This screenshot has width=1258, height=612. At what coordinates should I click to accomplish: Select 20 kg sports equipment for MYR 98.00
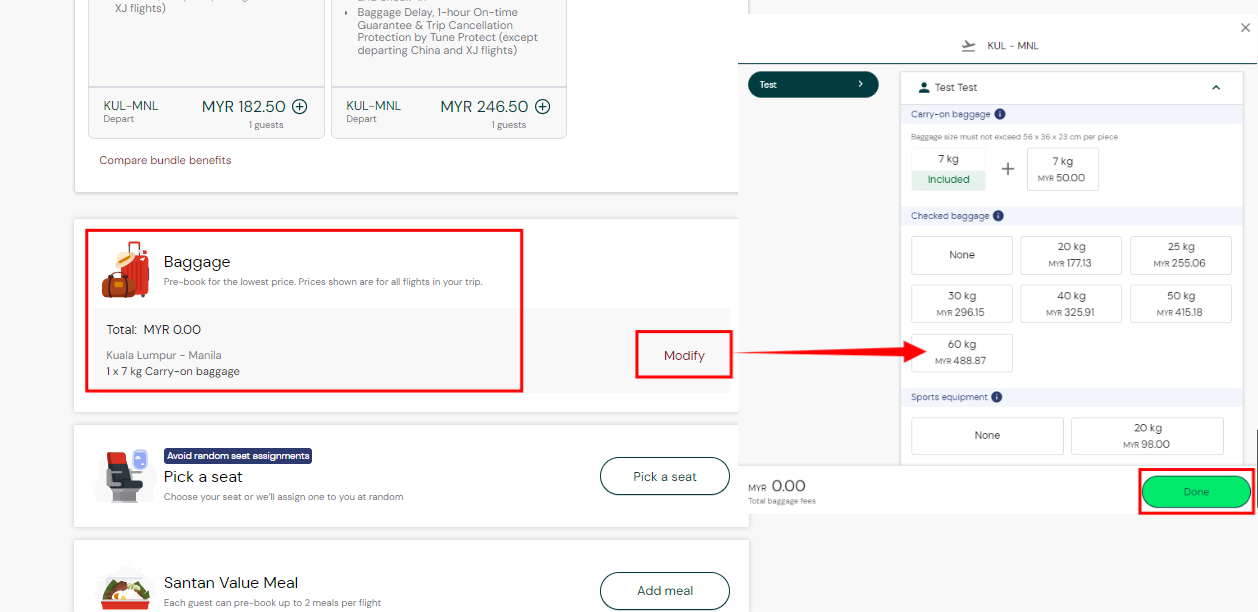point(1147,436)
